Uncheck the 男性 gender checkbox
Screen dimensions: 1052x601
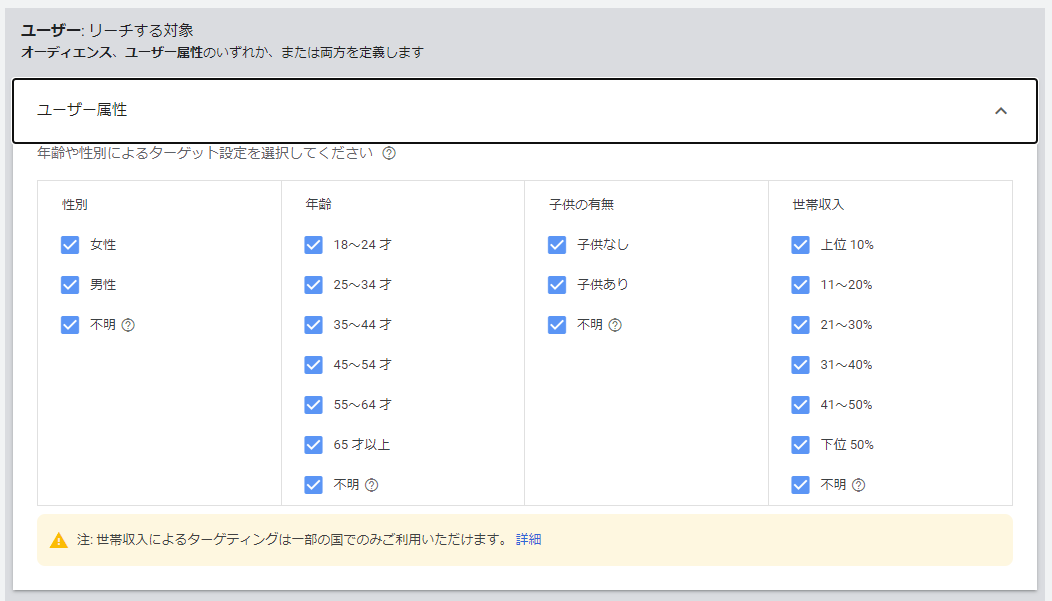point(70,285)
